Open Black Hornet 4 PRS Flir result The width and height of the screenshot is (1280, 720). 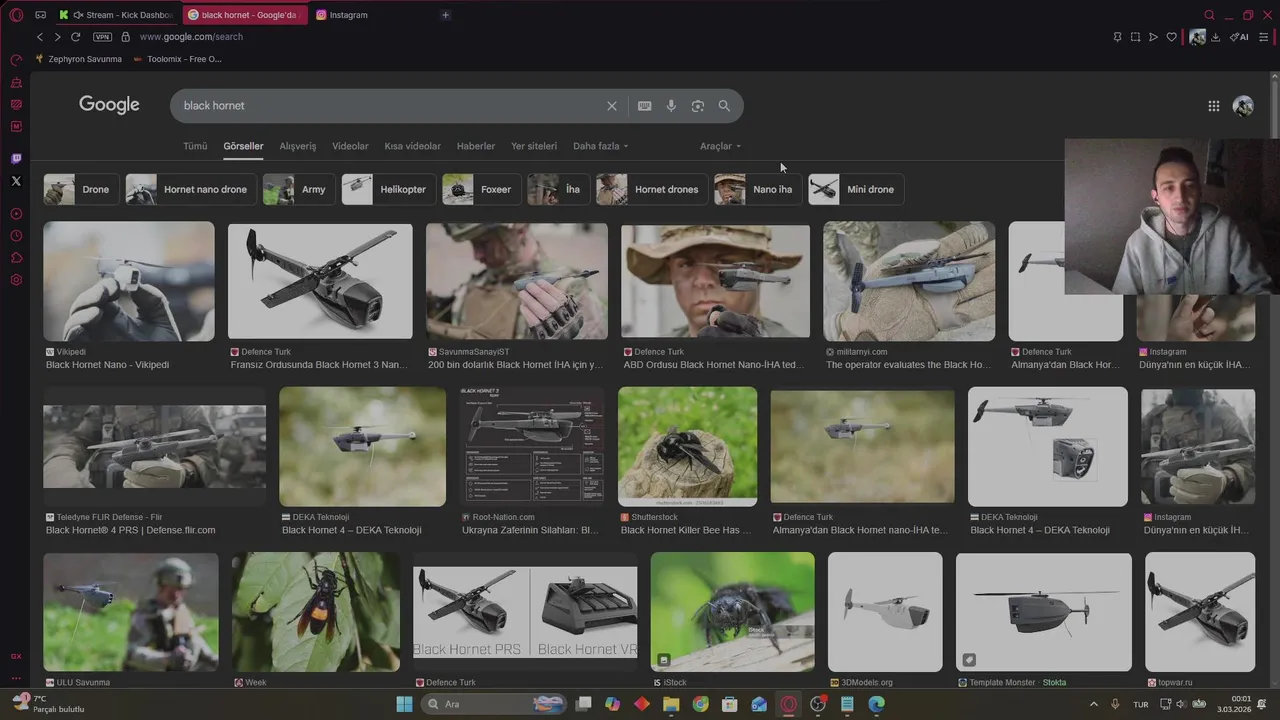[155, 446]
